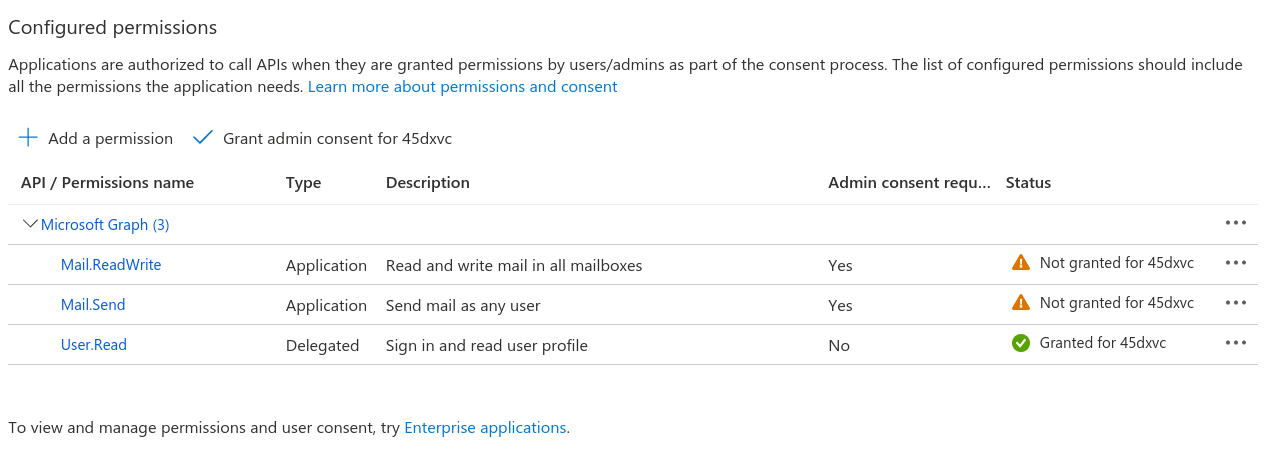Sort by API / Permissions name column header

pos(107,183)
